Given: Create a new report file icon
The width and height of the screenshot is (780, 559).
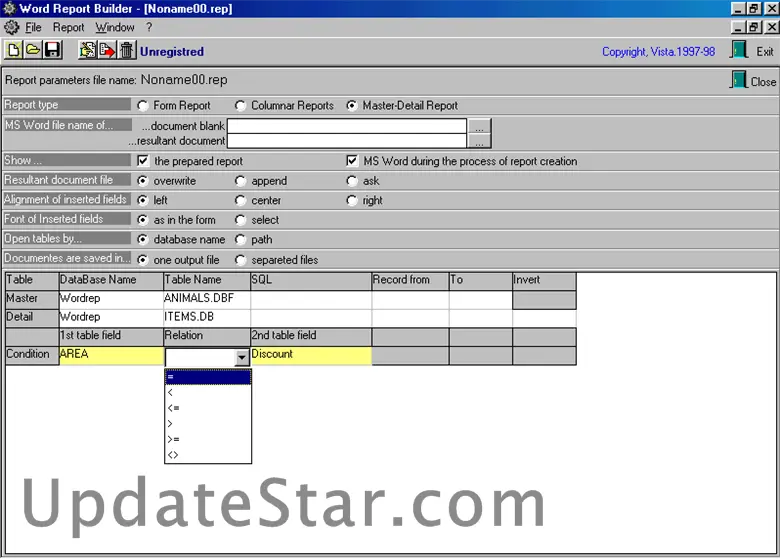Looking at the screenshot, I should pos(13,50).
